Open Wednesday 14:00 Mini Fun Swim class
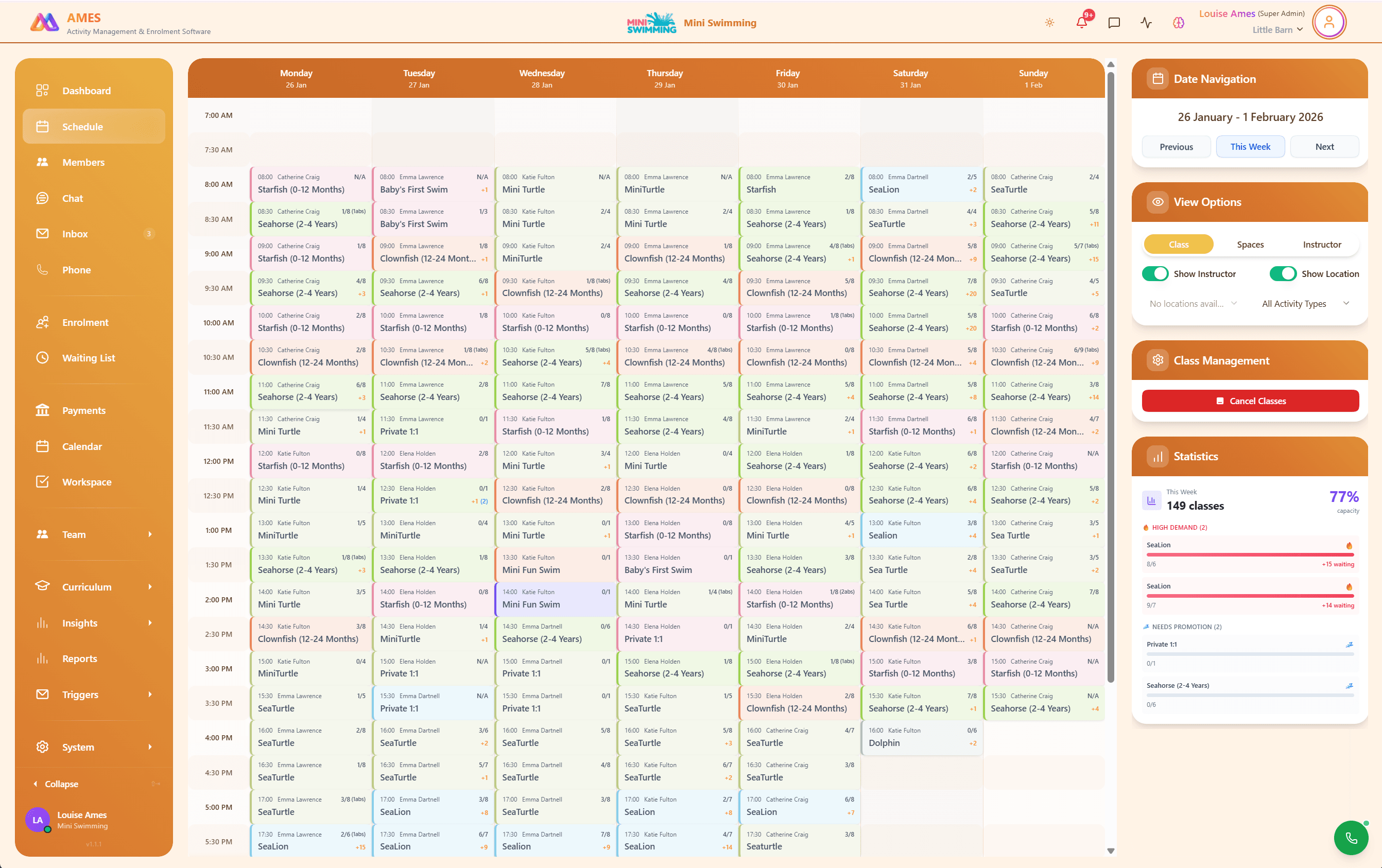Screen dimensions: 1382x868 555,598
